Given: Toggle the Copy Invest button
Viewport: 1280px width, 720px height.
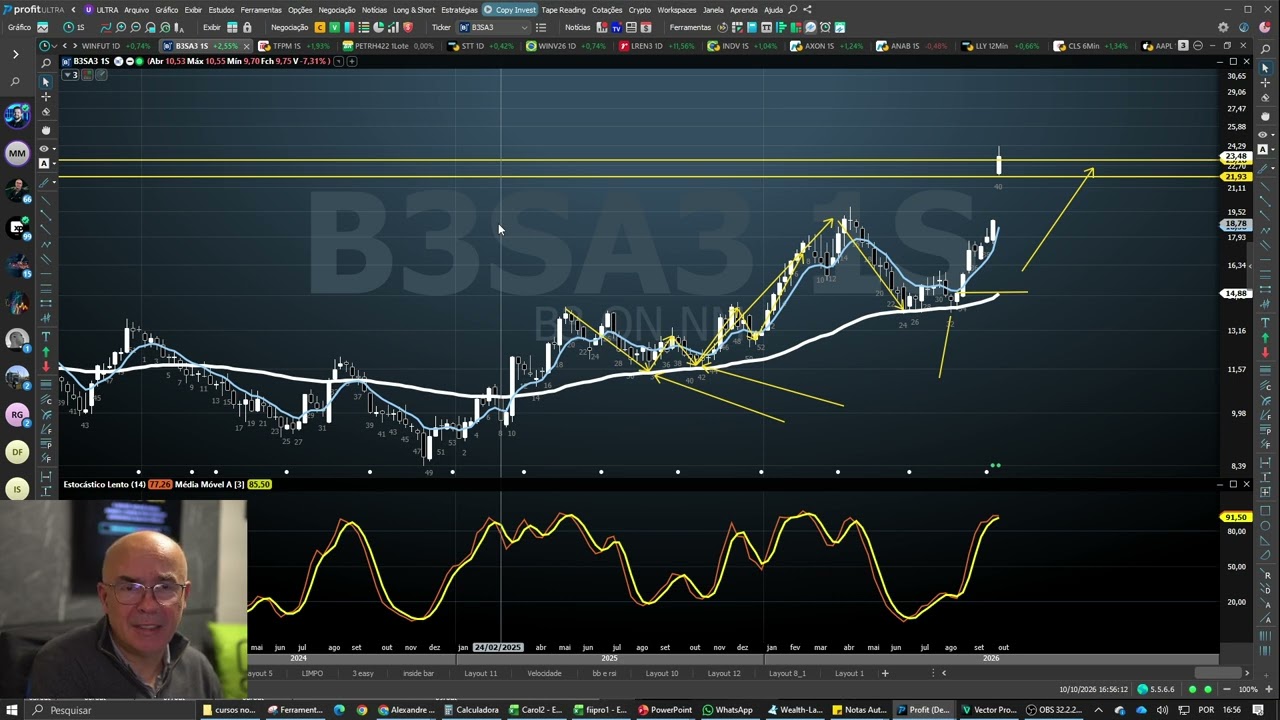Looking at the screenshot, I should (510, 10).
